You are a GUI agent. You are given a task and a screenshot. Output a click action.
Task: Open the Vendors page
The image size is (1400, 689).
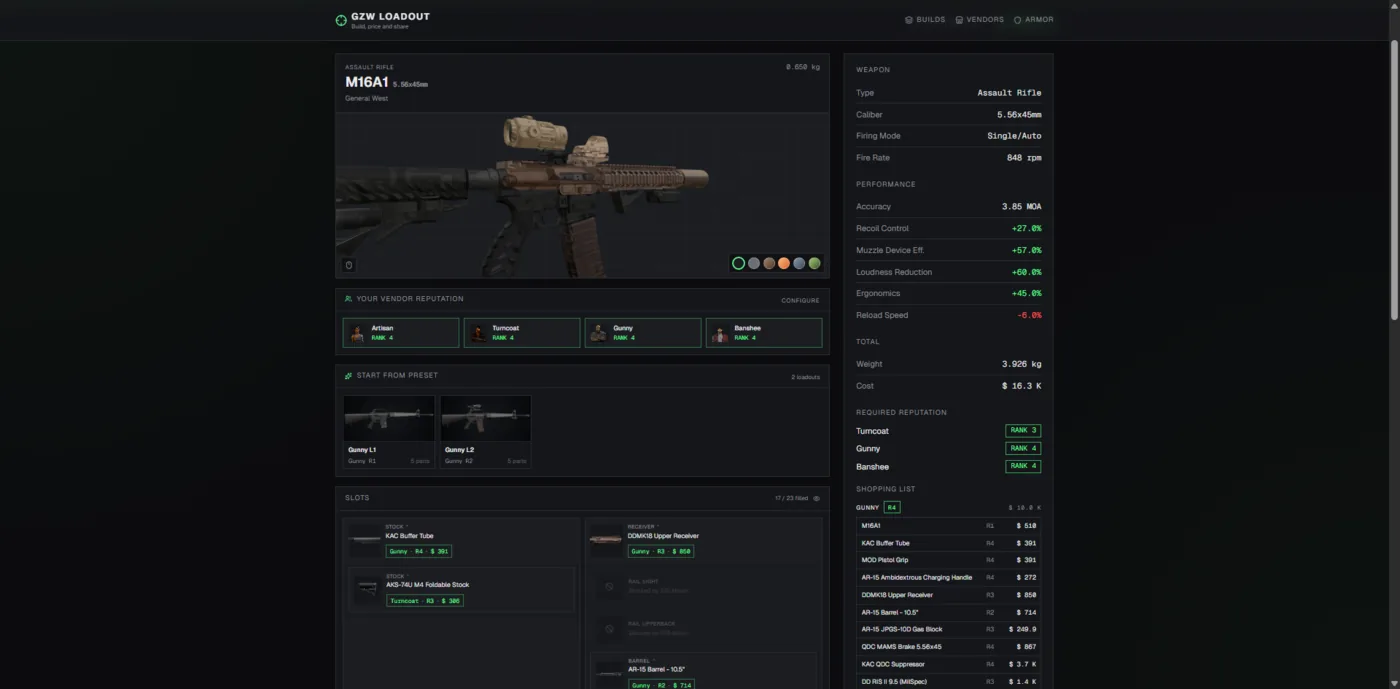[979, 20]
